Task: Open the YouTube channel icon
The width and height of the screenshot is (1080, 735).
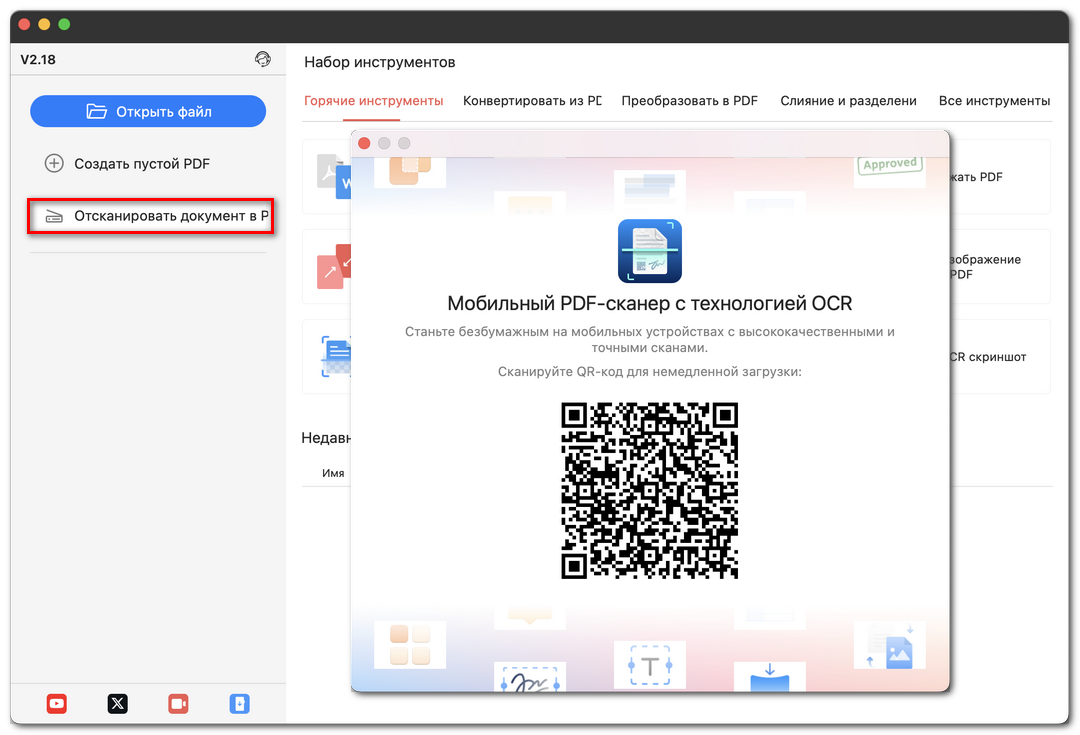Action: tap(56, 703)
